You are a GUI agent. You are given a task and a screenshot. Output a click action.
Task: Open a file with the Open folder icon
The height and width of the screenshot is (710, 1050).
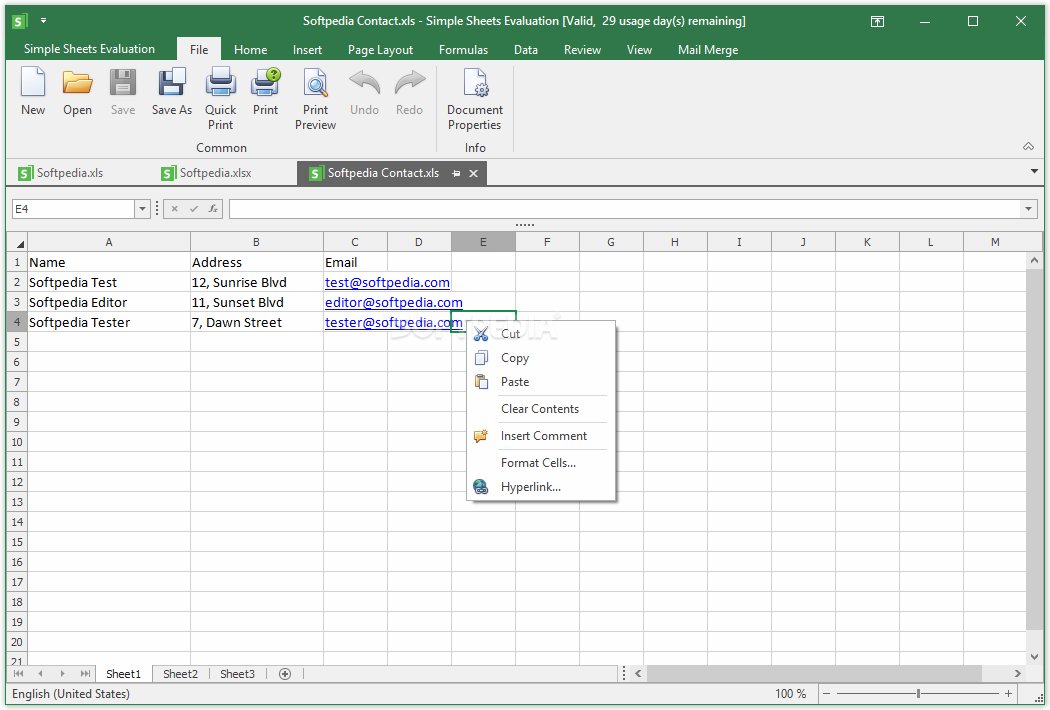pyautogui.click(x=77, y=92)
